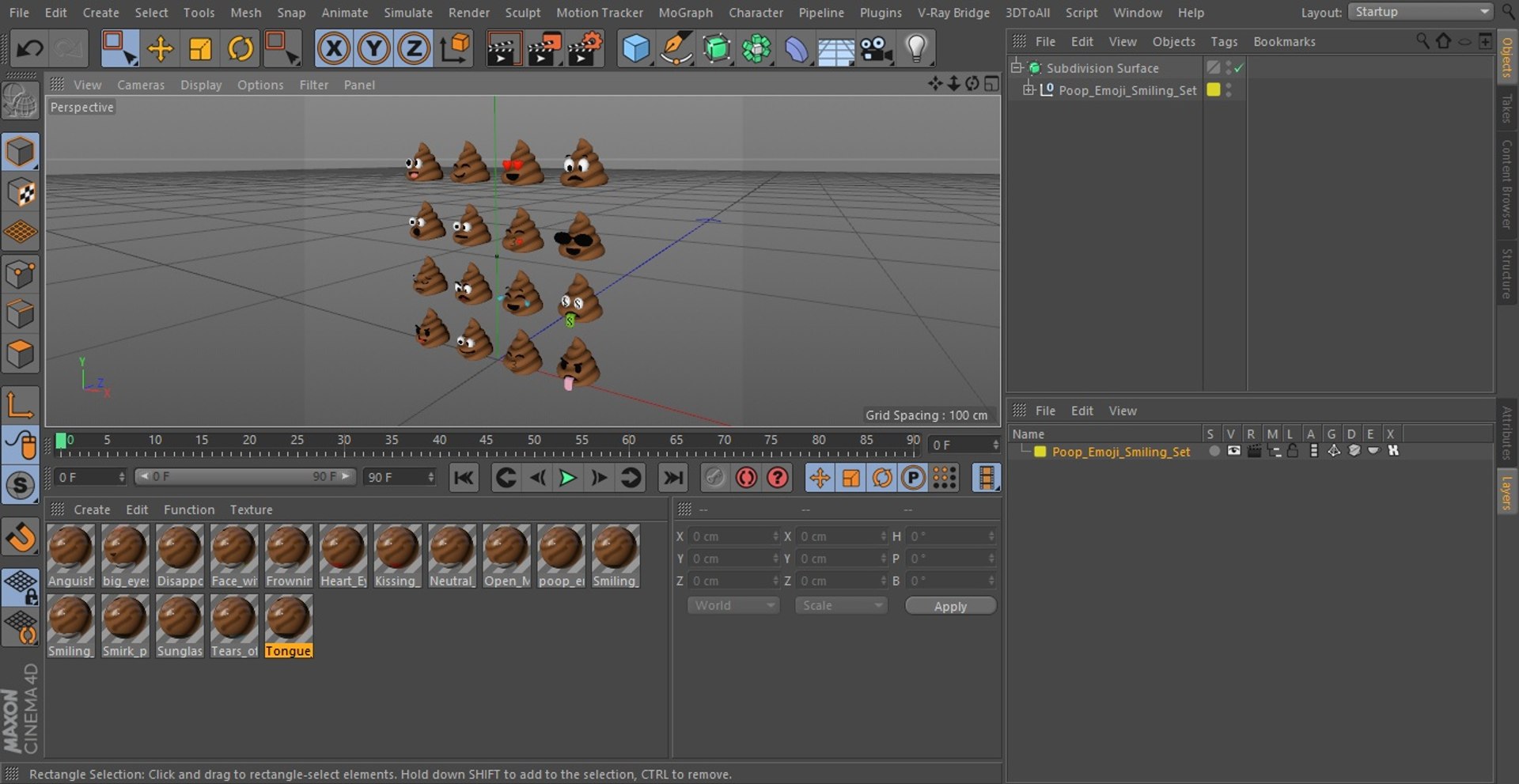Switch to Texture mode
Image resolution: width=1519 pixels, height=784 pixels.
pos(21,192)
